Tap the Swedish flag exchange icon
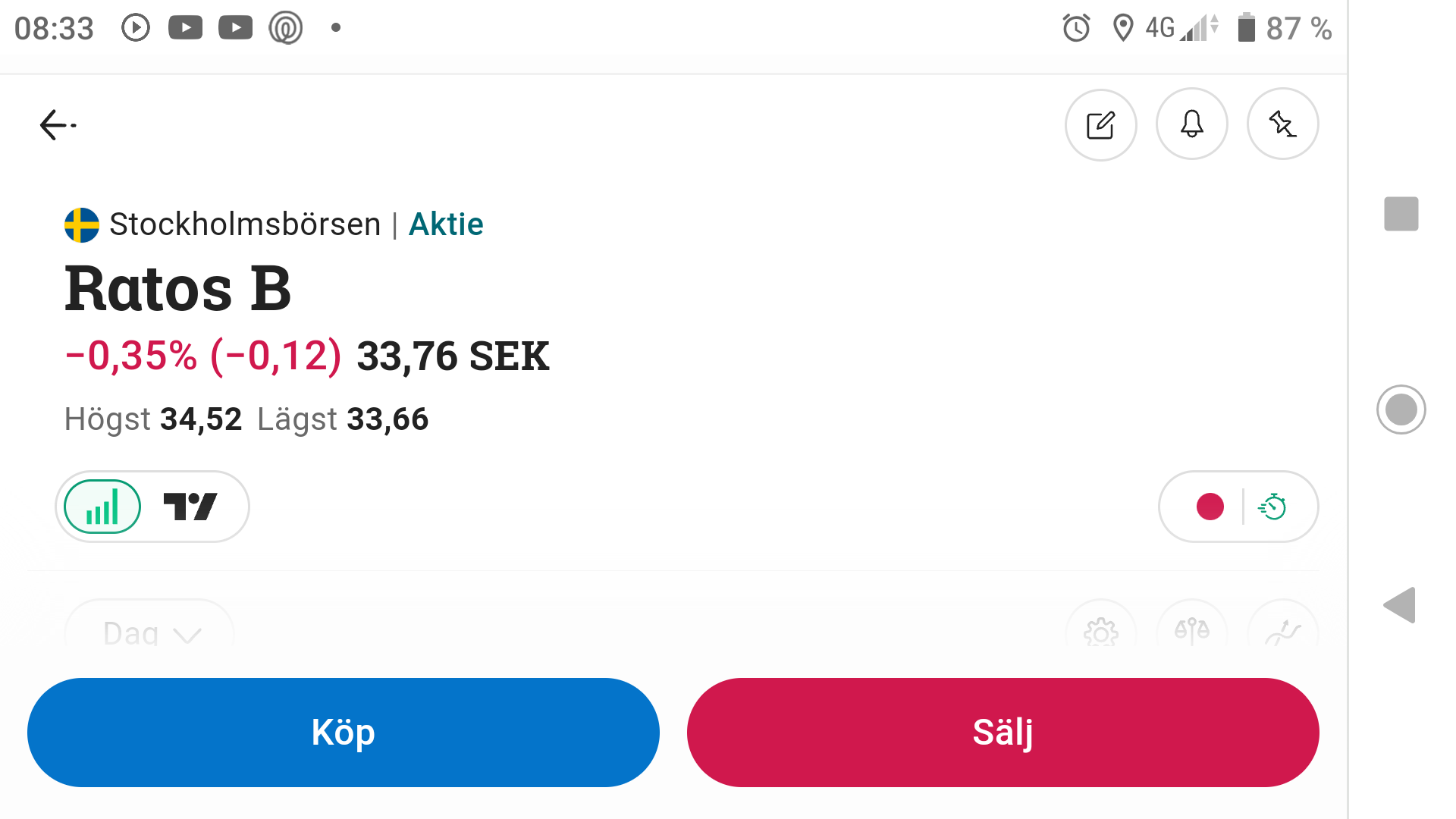Image resolution: width=1456 pixels, height=819 pixels. pos(82,225)
